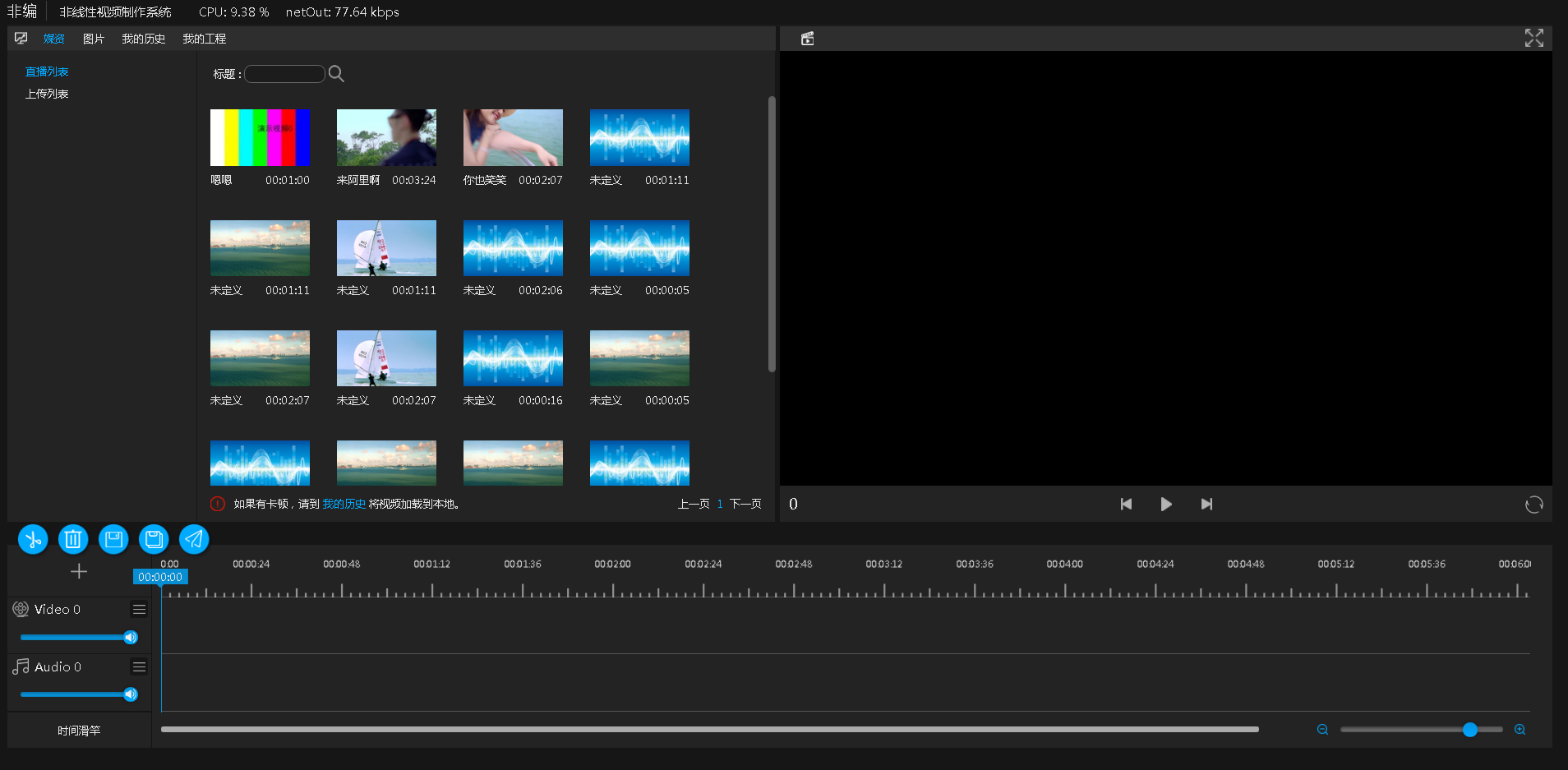
Task: Select the scissors cut tool
Action: [33, 539]
